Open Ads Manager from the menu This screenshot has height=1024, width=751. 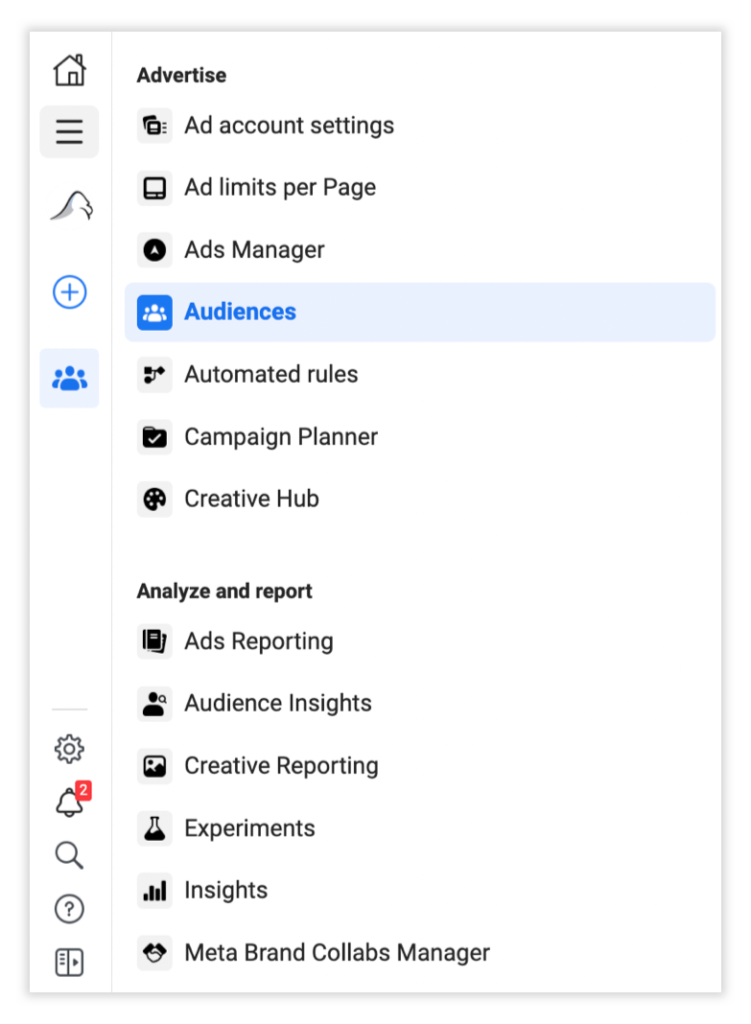255,250
